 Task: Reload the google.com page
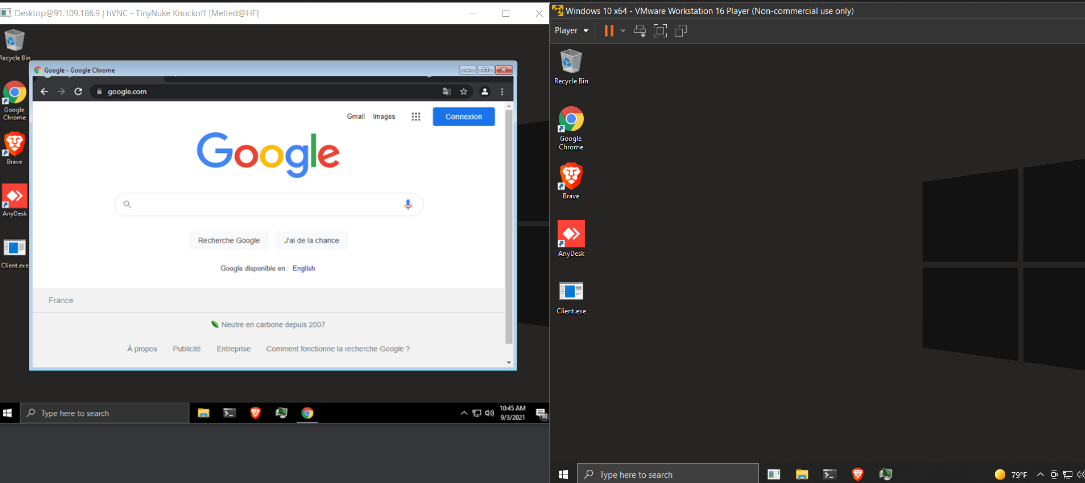point(78,91)
